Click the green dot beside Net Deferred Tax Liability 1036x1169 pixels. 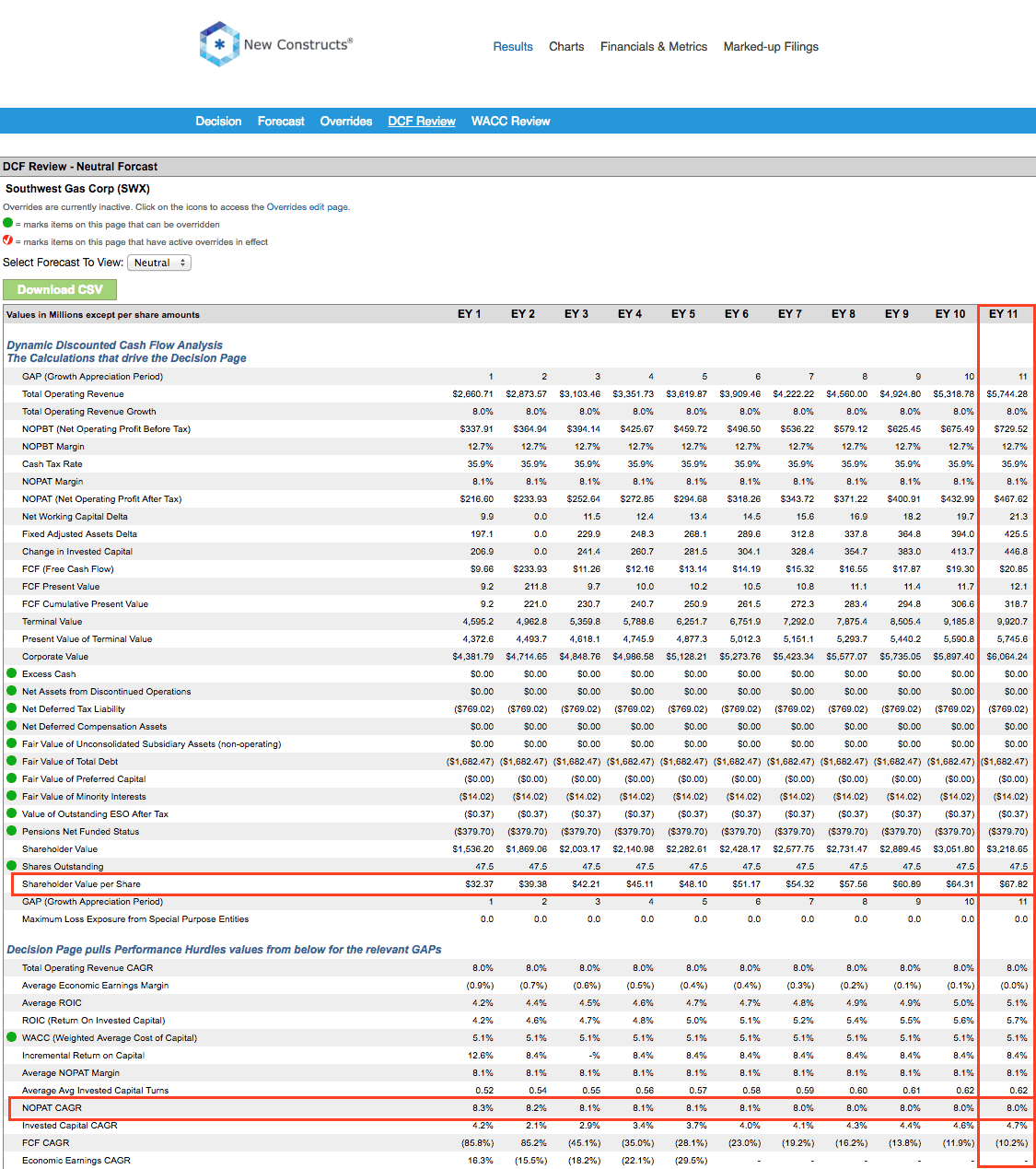(x=12, y=708)
